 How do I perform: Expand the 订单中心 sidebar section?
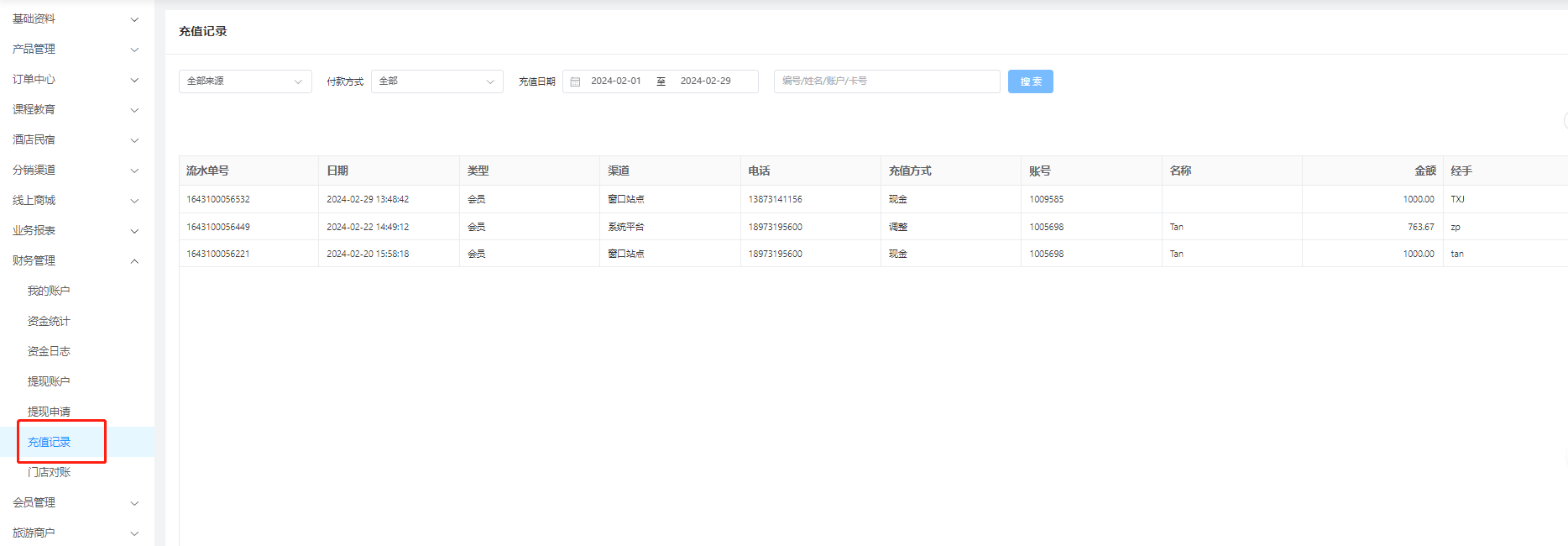[x=76, y=79]
